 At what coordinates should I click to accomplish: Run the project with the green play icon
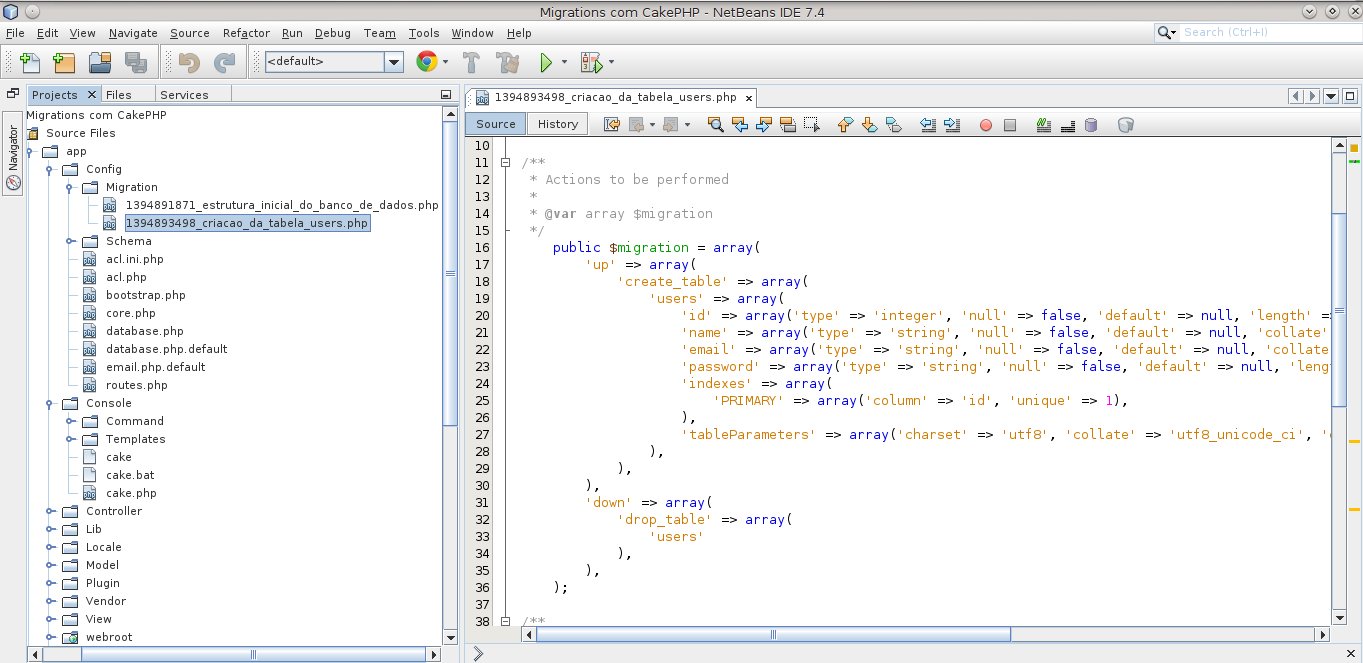(x=546, y=62)
